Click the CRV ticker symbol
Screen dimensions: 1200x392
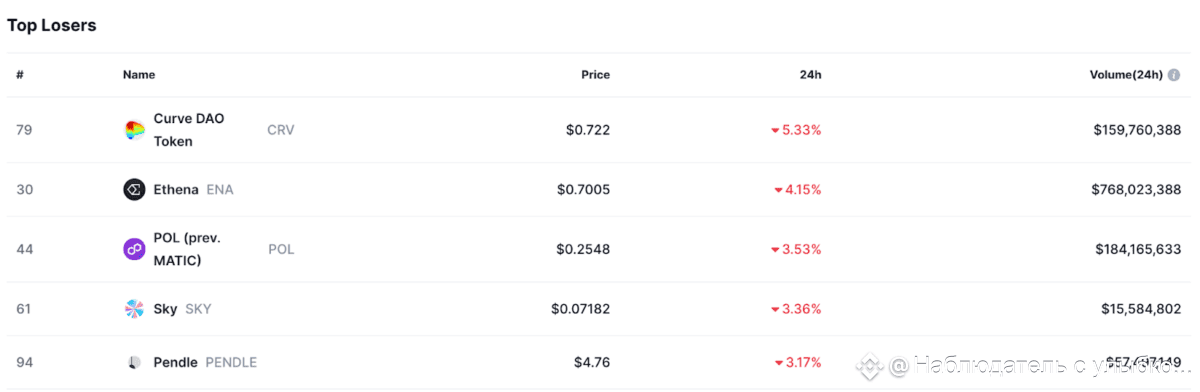pyautogui.click(x=281, y=130)
